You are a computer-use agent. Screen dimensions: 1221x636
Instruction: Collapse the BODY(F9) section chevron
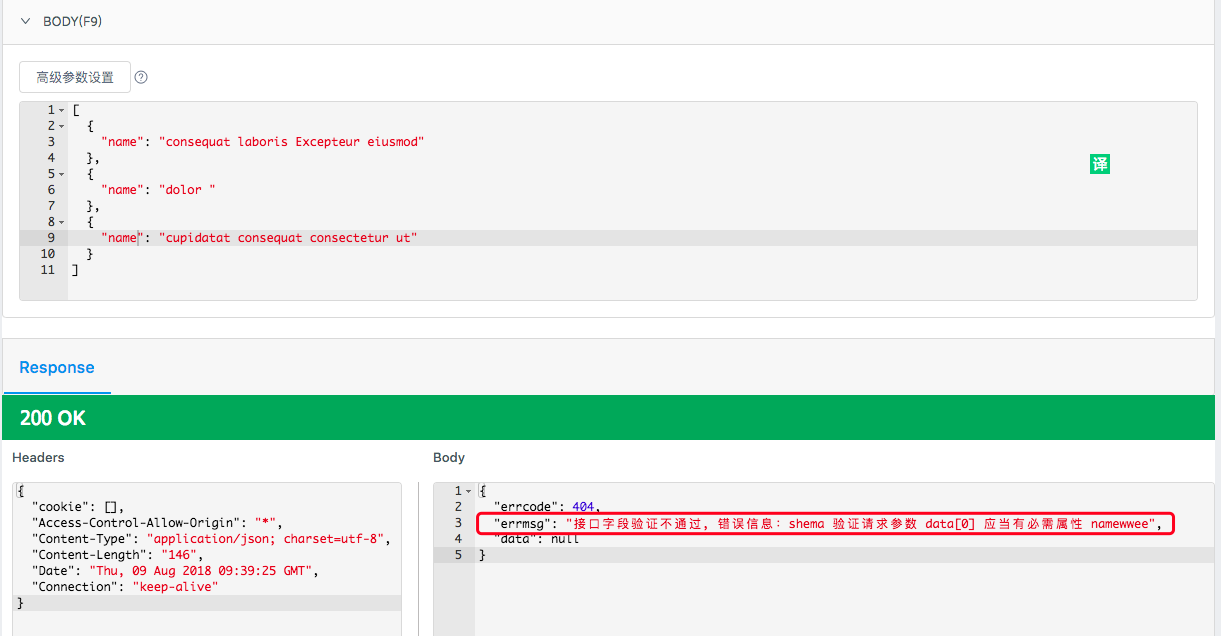(x=26, y=21)
